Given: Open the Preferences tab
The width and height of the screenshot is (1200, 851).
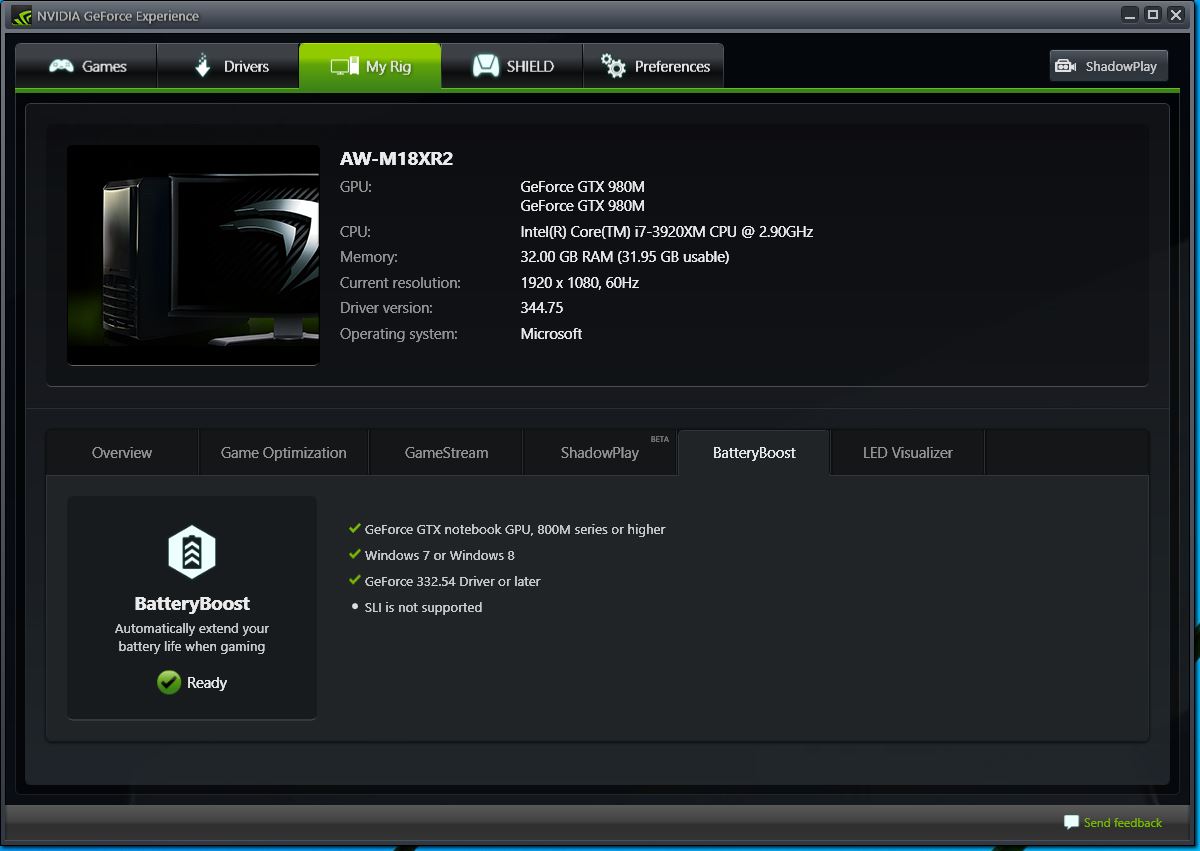Looking at the screenshot, I should (x=653, y=66).
